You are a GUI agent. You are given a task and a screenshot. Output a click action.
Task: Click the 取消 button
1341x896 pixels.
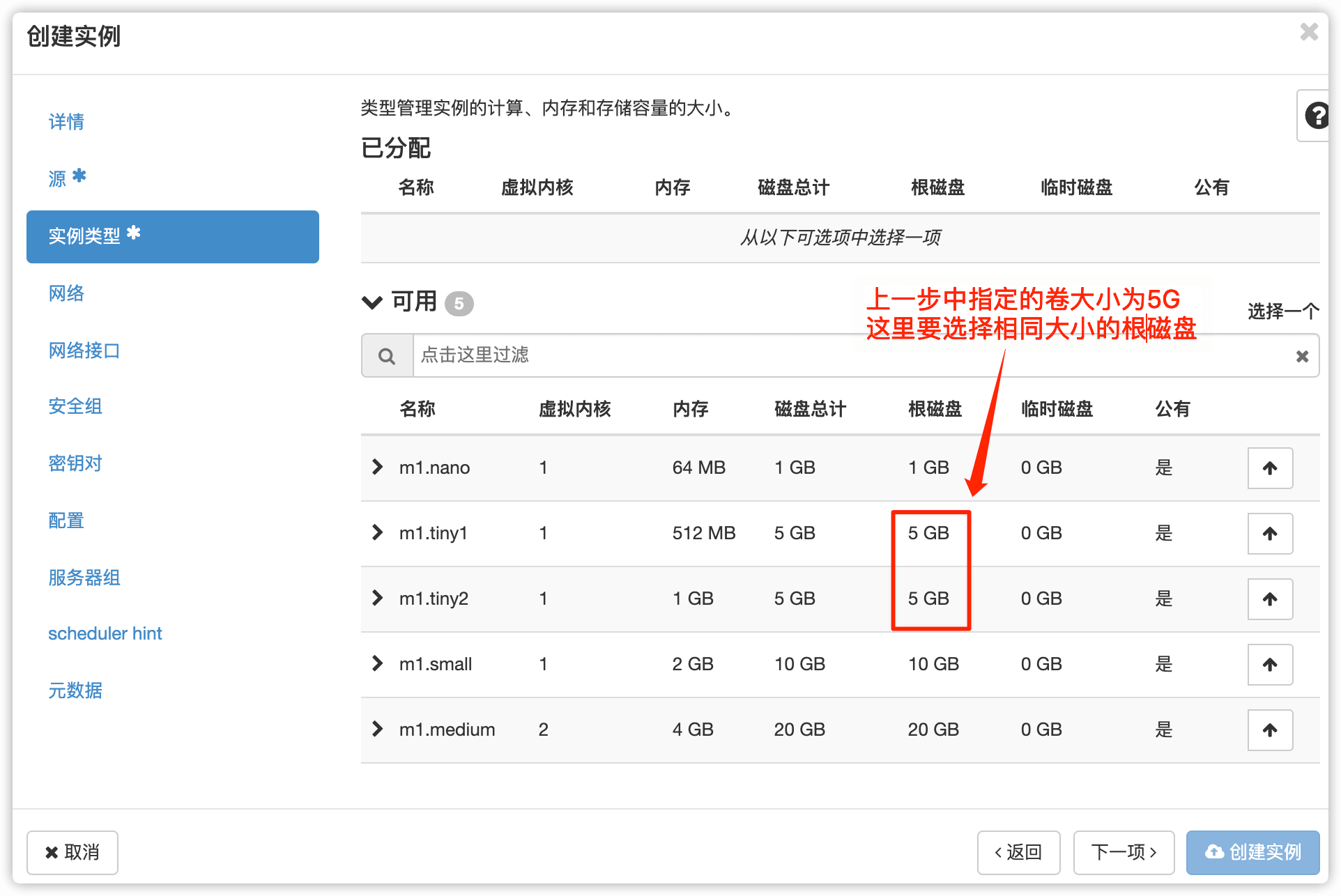[72, 852]
